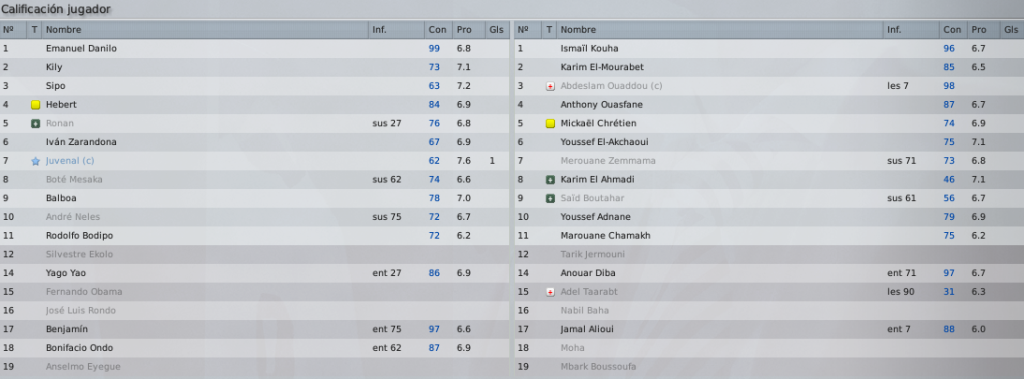1024x379 pixels.
Task: Click Karim El Ahmadi's green substitution icon
Action: (550, 180)
